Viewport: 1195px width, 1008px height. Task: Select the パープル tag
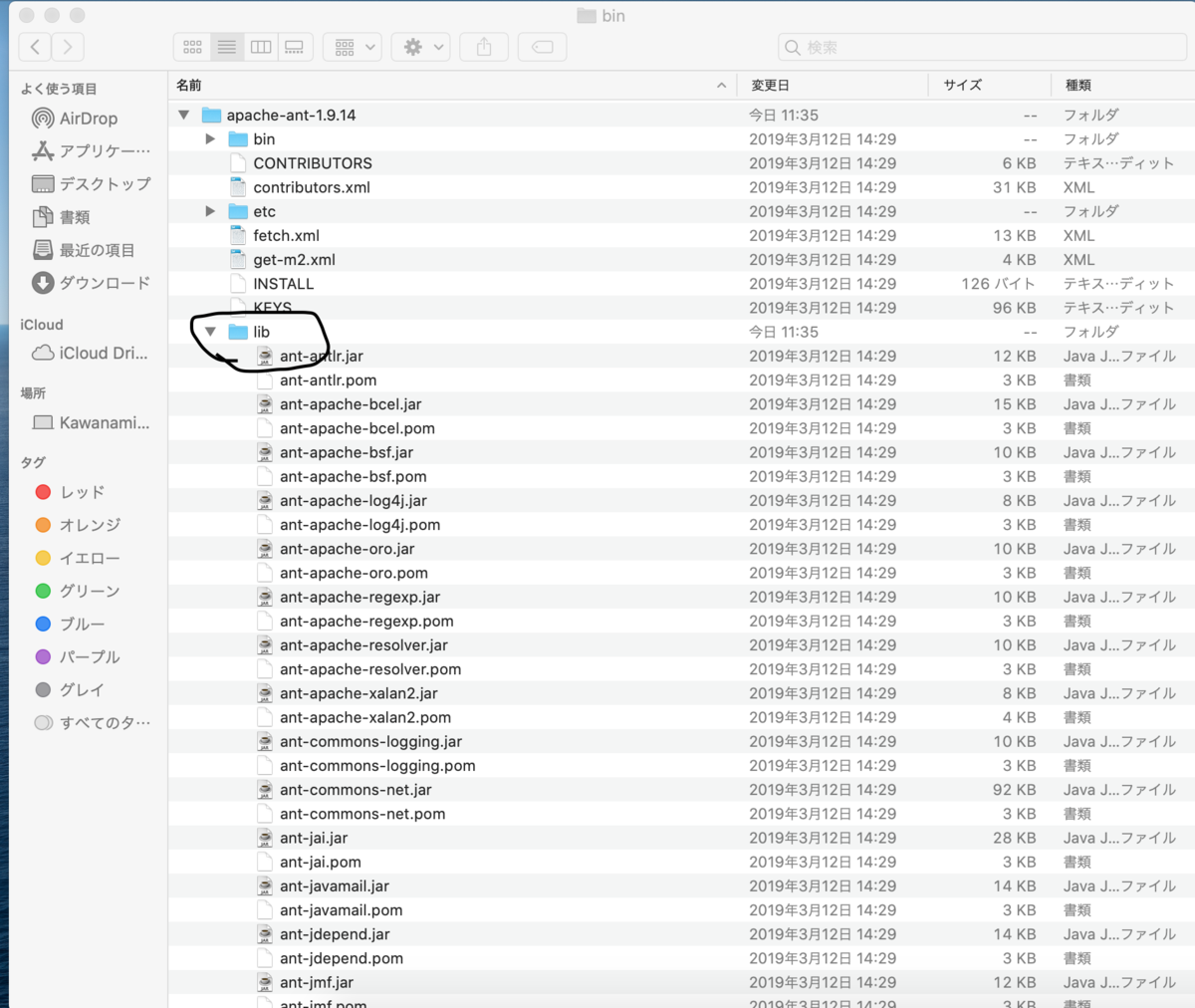tap(77, 656)
